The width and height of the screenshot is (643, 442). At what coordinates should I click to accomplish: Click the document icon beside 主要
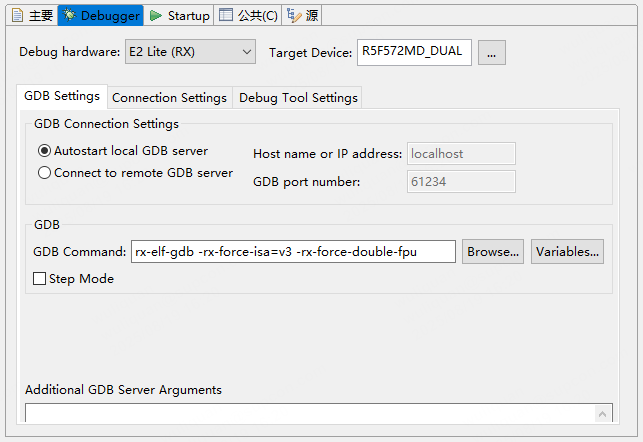(18, 16)
